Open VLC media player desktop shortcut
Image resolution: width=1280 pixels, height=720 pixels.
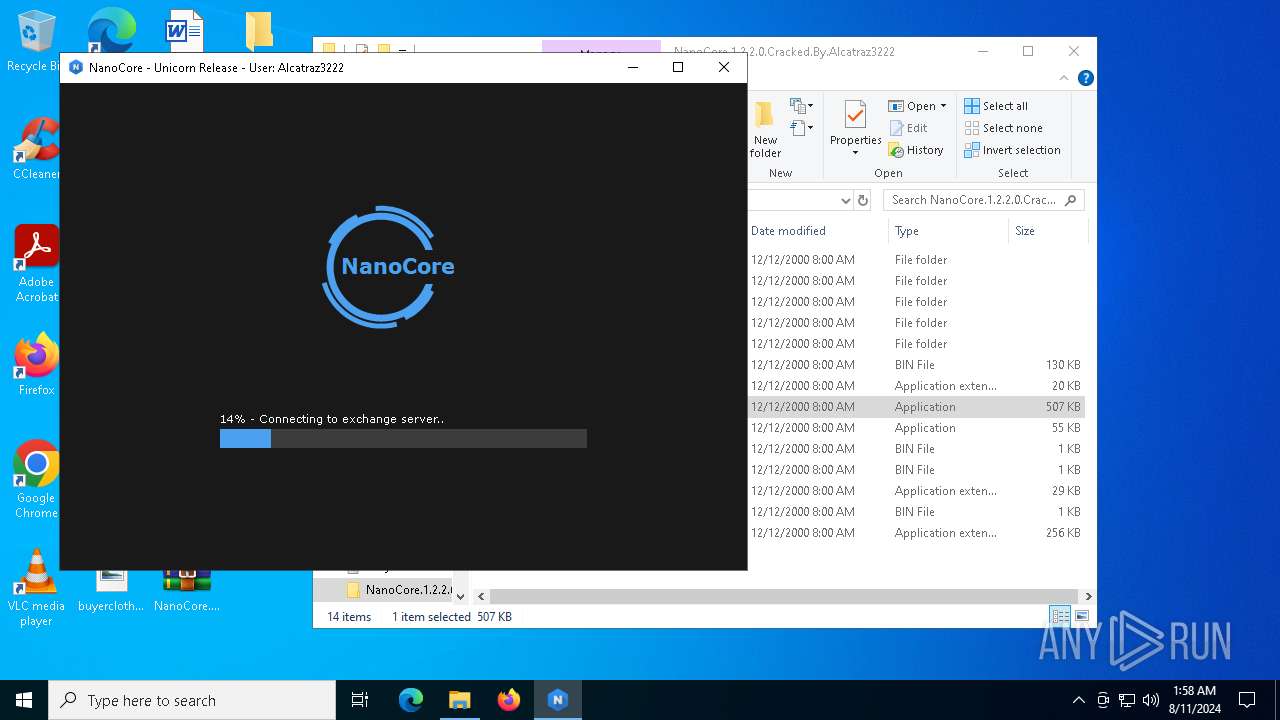tap(36, 588)
